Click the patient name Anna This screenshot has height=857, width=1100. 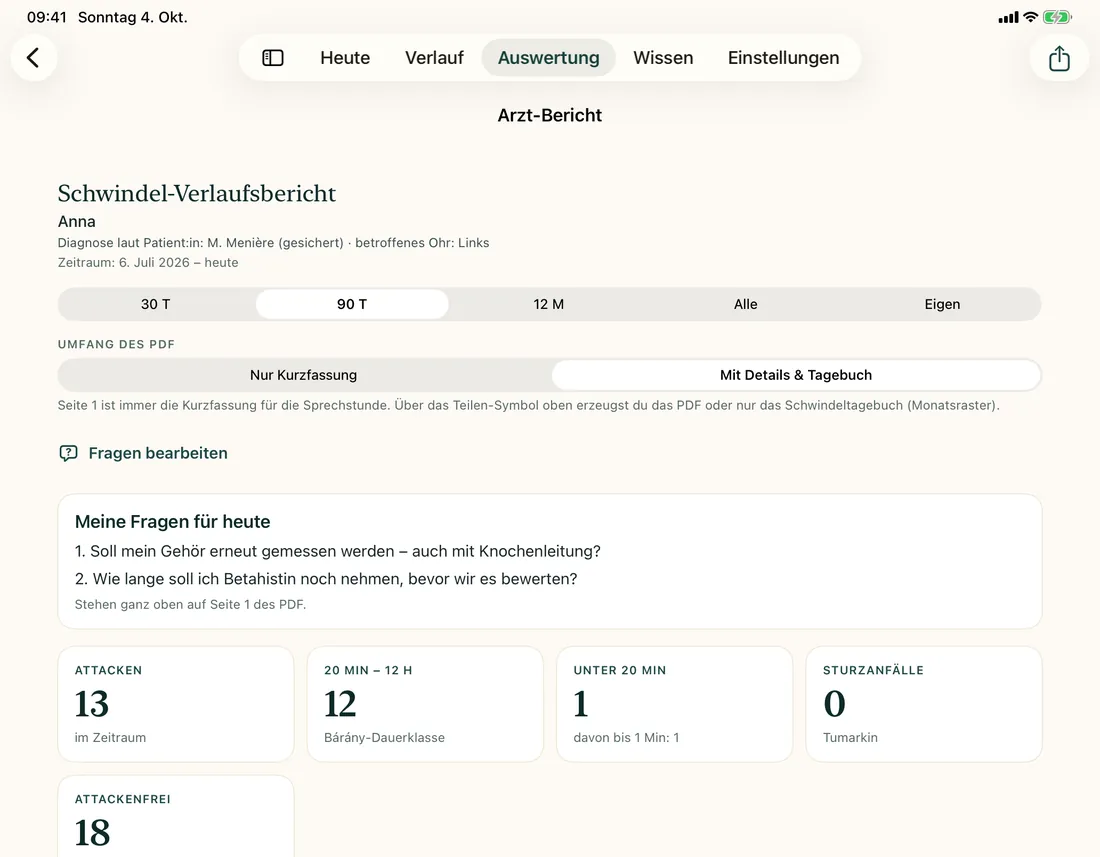pyautogui.click(x=76, y=222)
